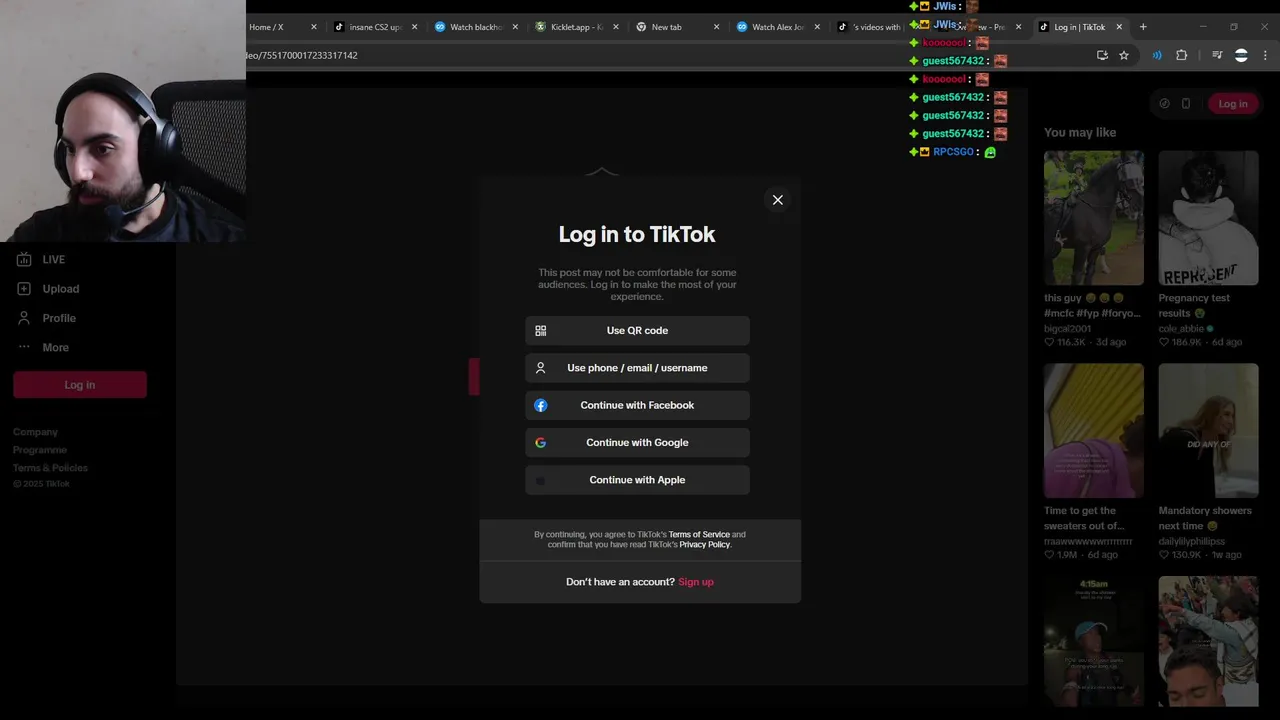This screenshot has width=1280, height=720.
Task: Close the Kicklet.app tab
Action: click(x=615, y=27)
